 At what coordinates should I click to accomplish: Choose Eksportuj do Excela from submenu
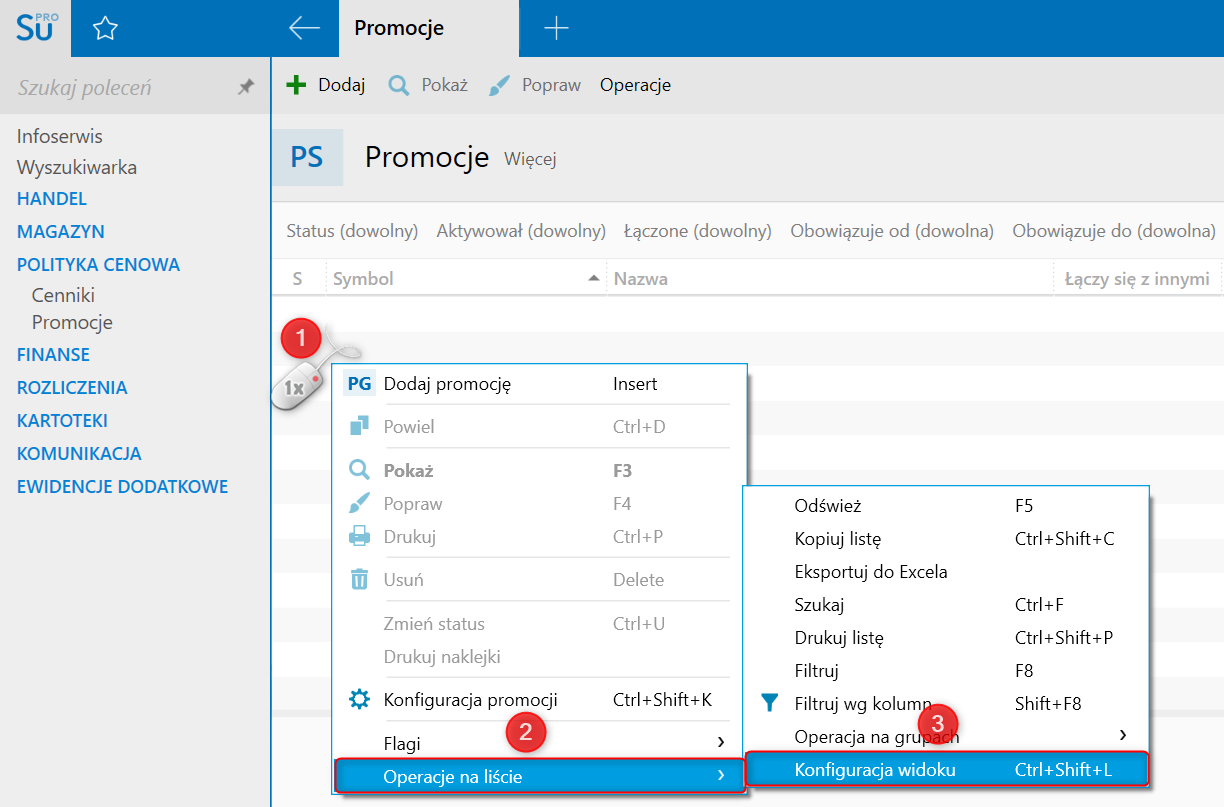pyautogui.click(x=871, y=572)
